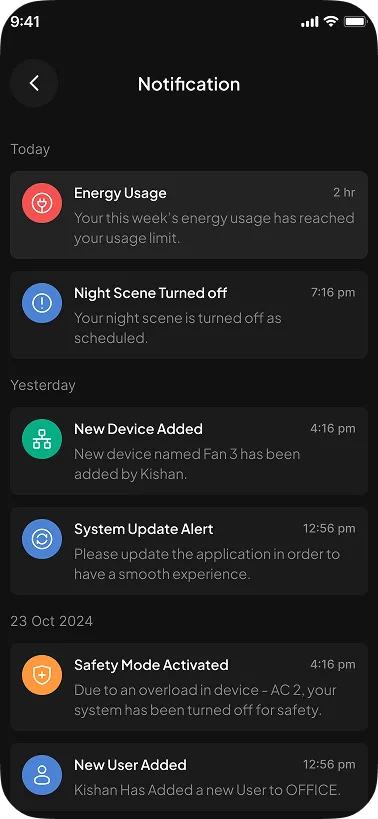Tap the Wi-Fi status icon
The image size is (378, 819).
(x=330, y=21)
